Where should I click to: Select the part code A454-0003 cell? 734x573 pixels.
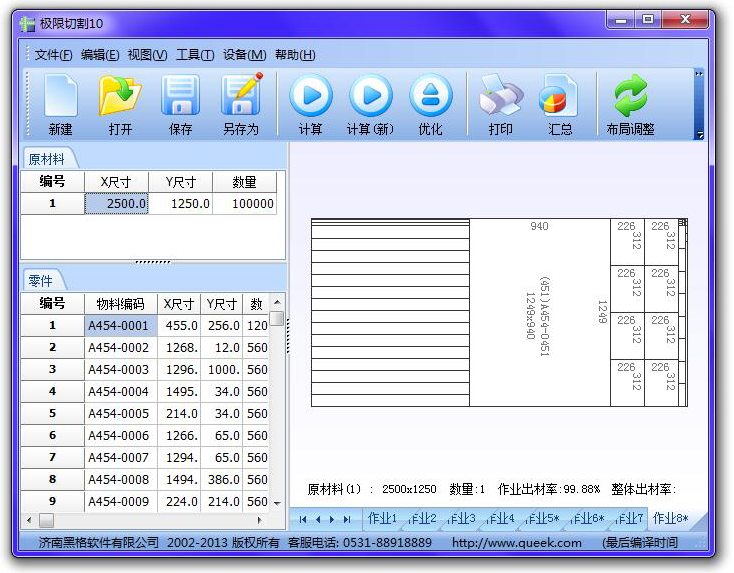(121, 369)
